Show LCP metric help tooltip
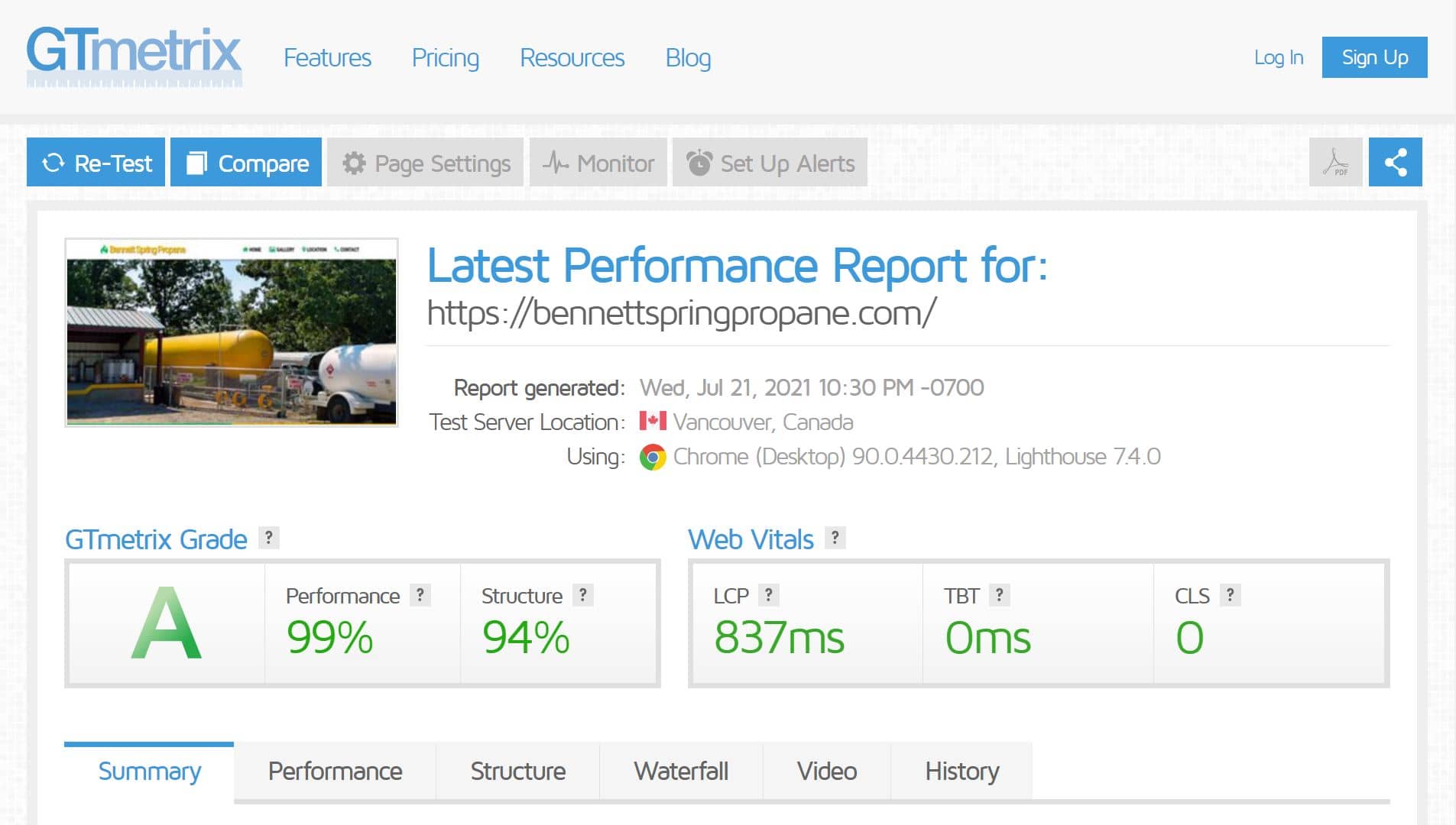The height and width of the screenshot is (825, 1456). click(x=768, y=595)
